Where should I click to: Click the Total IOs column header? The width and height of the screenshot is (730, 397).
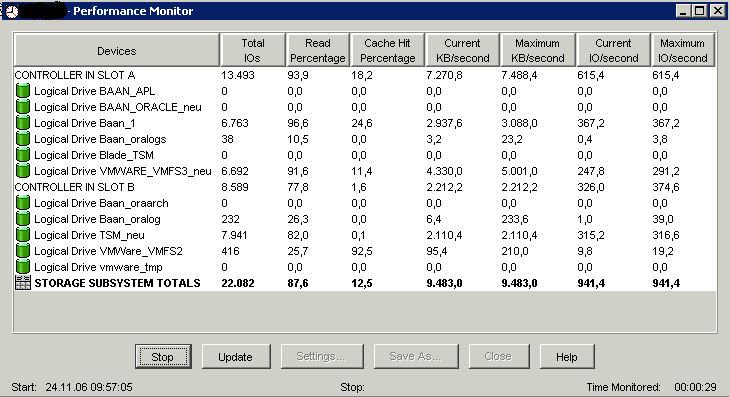[253, 50]
